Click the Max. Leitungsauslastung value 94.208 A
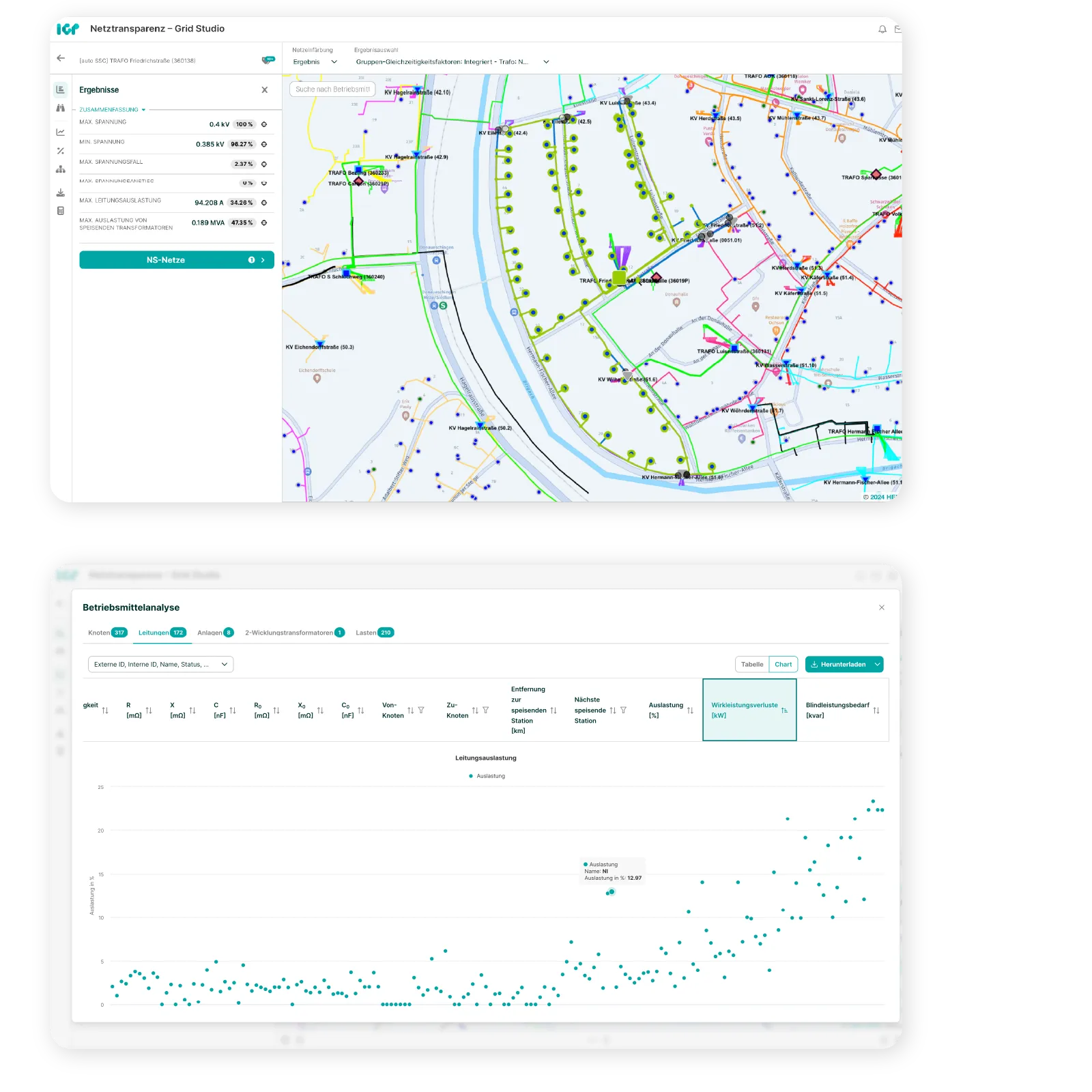 click(x=209, y=203)
